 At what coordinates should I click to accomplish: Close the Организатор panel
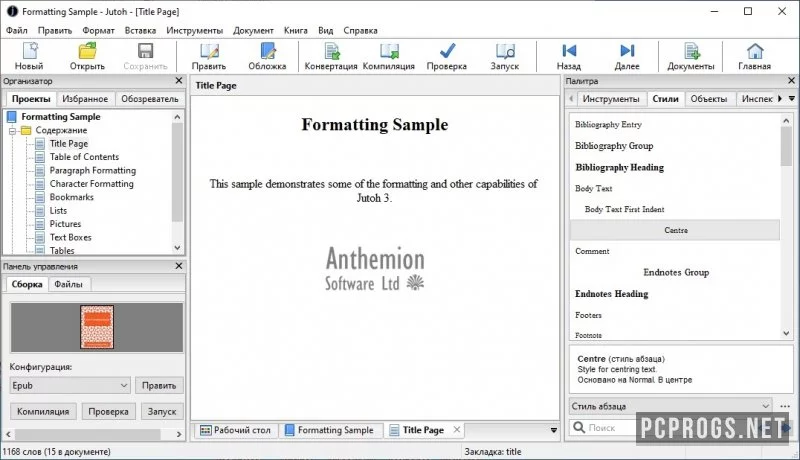[x=179, y=81]
